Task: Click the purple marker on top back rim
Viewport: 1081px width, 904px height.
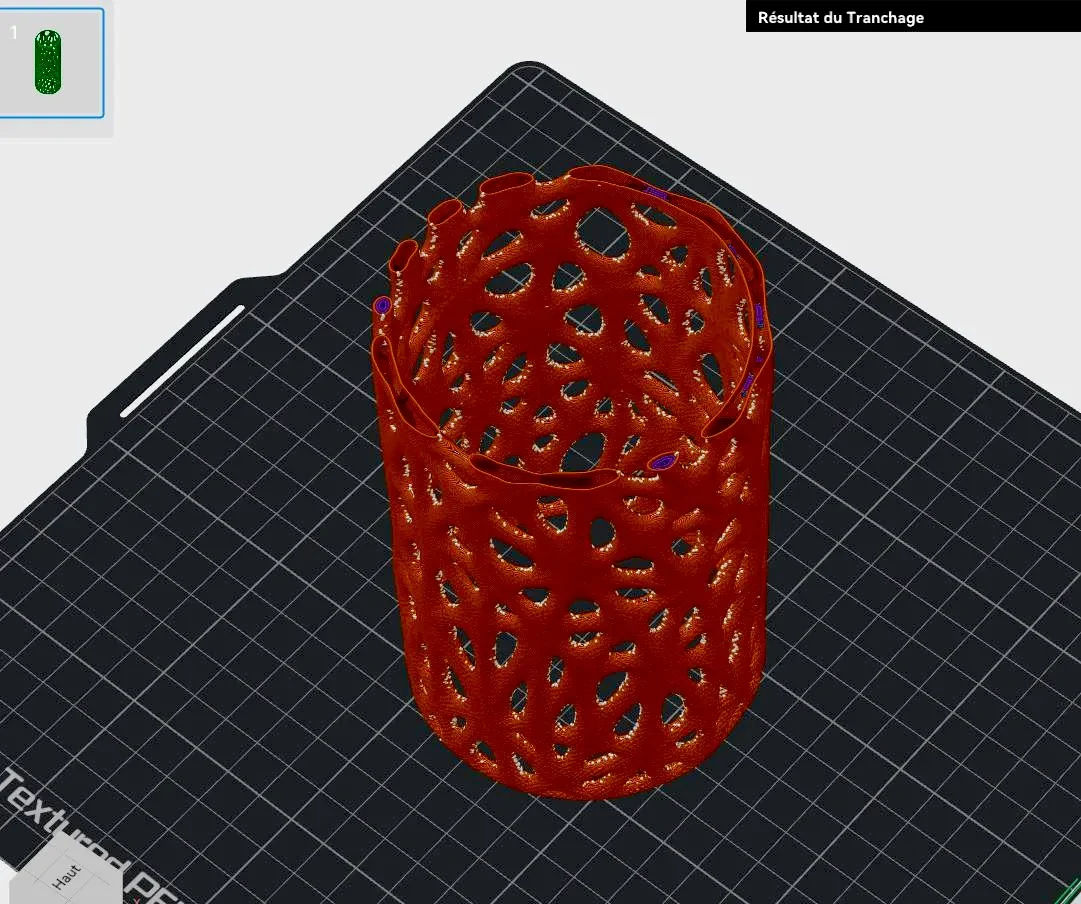Action: pyautogui.click(x=655, y=193)
